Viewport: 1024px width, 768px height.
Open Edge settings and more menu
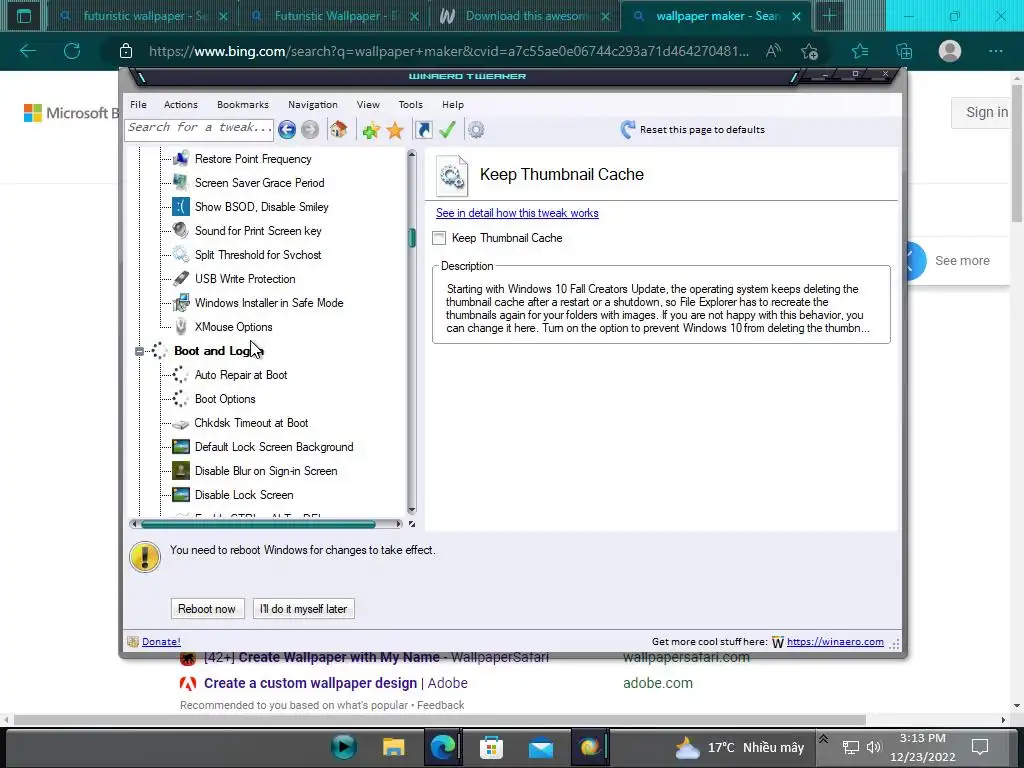click(x=995, y=51)
